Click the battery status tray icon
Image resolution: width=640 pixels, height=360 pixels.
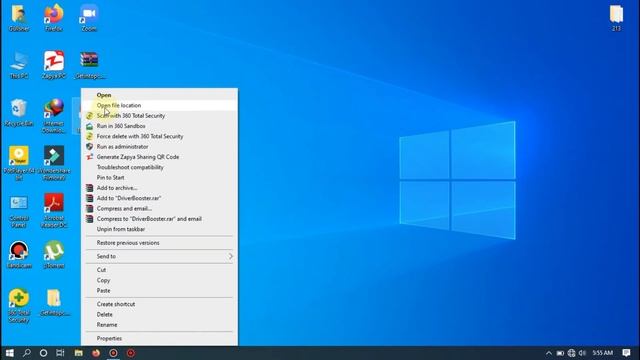560,353
